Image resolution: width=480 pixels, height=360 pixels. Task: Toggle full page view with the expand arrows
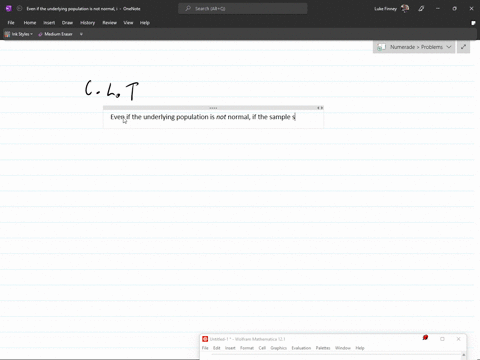(463, 47)
